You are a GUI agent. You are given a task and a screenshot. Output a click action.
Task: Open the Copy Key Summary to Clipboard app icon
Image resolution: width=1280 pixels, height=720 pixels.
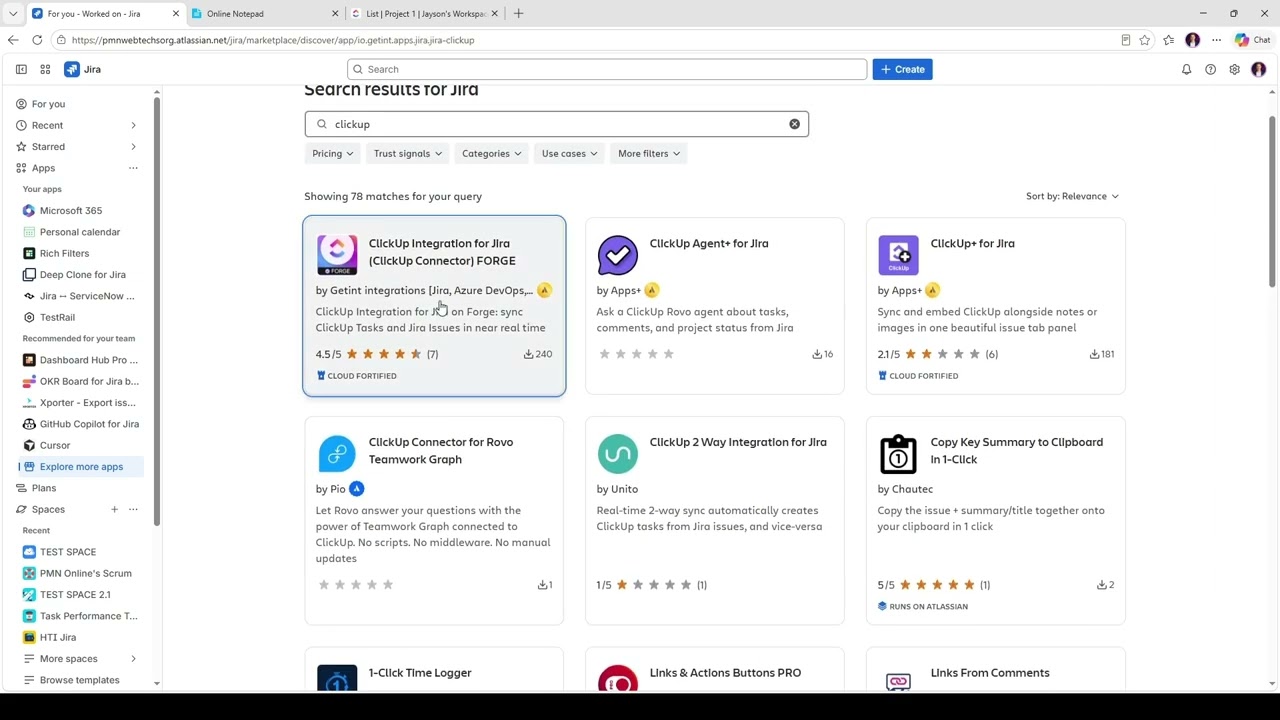click(x=898, y=454)
